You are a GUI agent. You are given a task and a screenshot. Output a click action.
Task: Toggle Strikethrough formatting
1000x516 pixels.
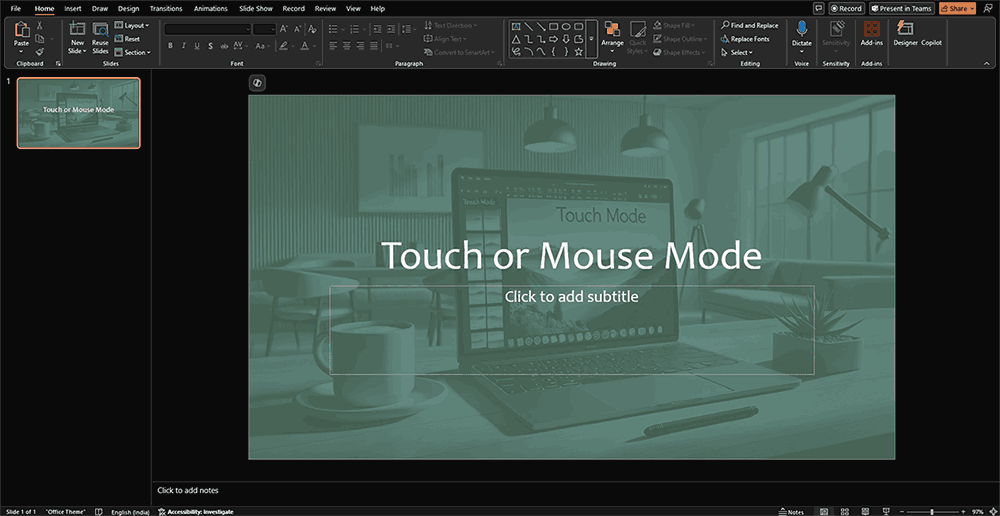(x=224, y=46)
